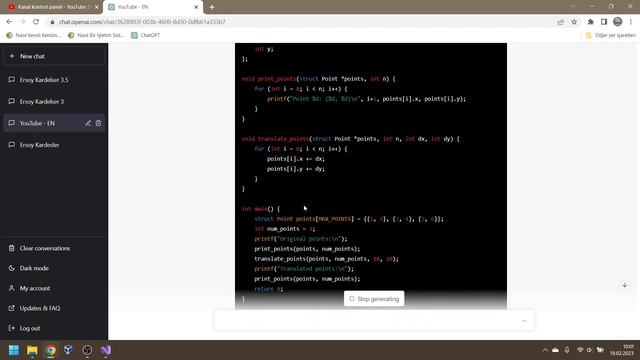Click the OneDrive cloud tray icon
The height and width of the screenshot is (360, 640).
556,350
